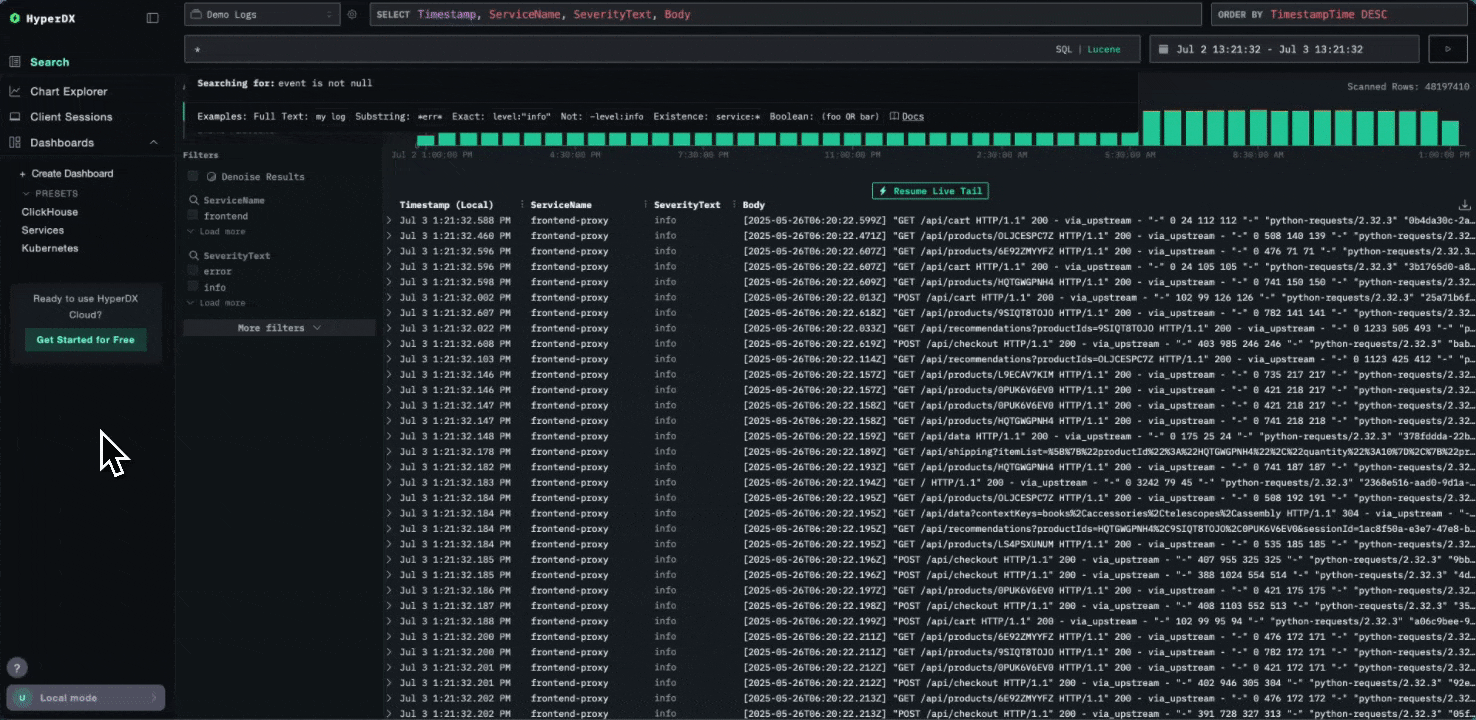Viewport: 1476px width, 720px height.
Task: Go to Chart Explorer in the sidebar
Action: (x=68, y=92)
